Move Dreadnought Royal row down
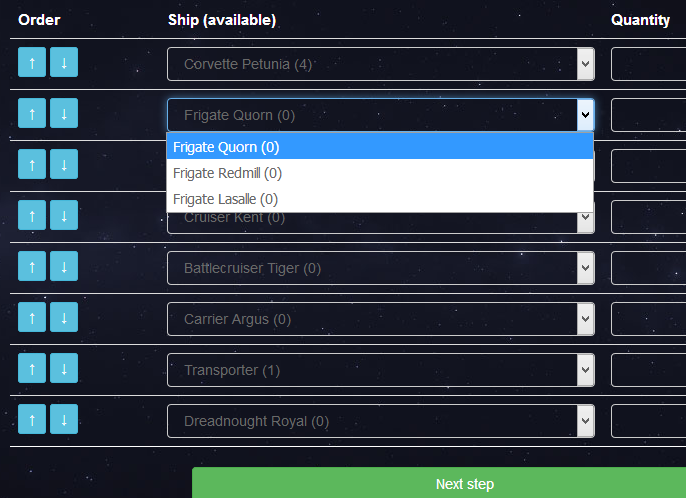 [63, 419]
